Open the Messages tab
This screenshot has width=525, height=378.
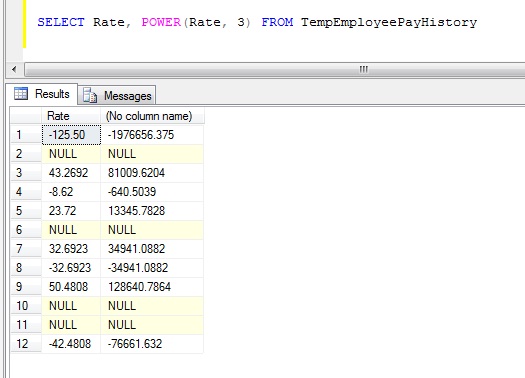(117, 95)
